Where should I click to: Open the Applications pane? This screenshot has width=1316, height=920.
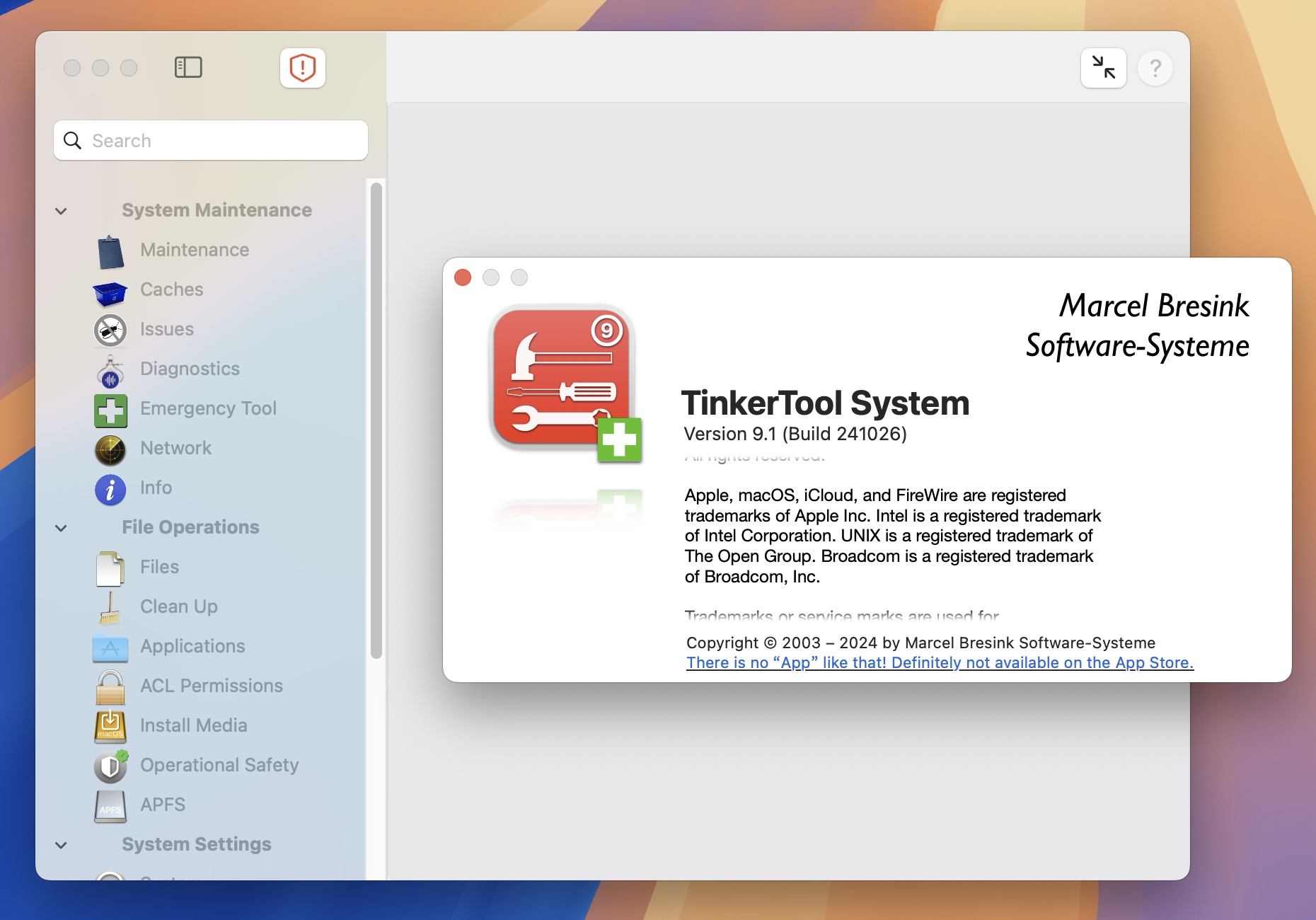192,646
